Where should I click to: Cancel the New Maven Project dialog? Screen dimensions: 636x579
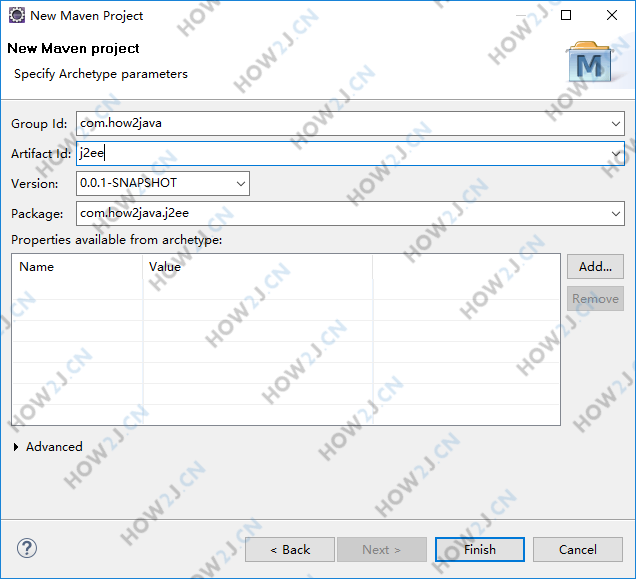[578, 550]
